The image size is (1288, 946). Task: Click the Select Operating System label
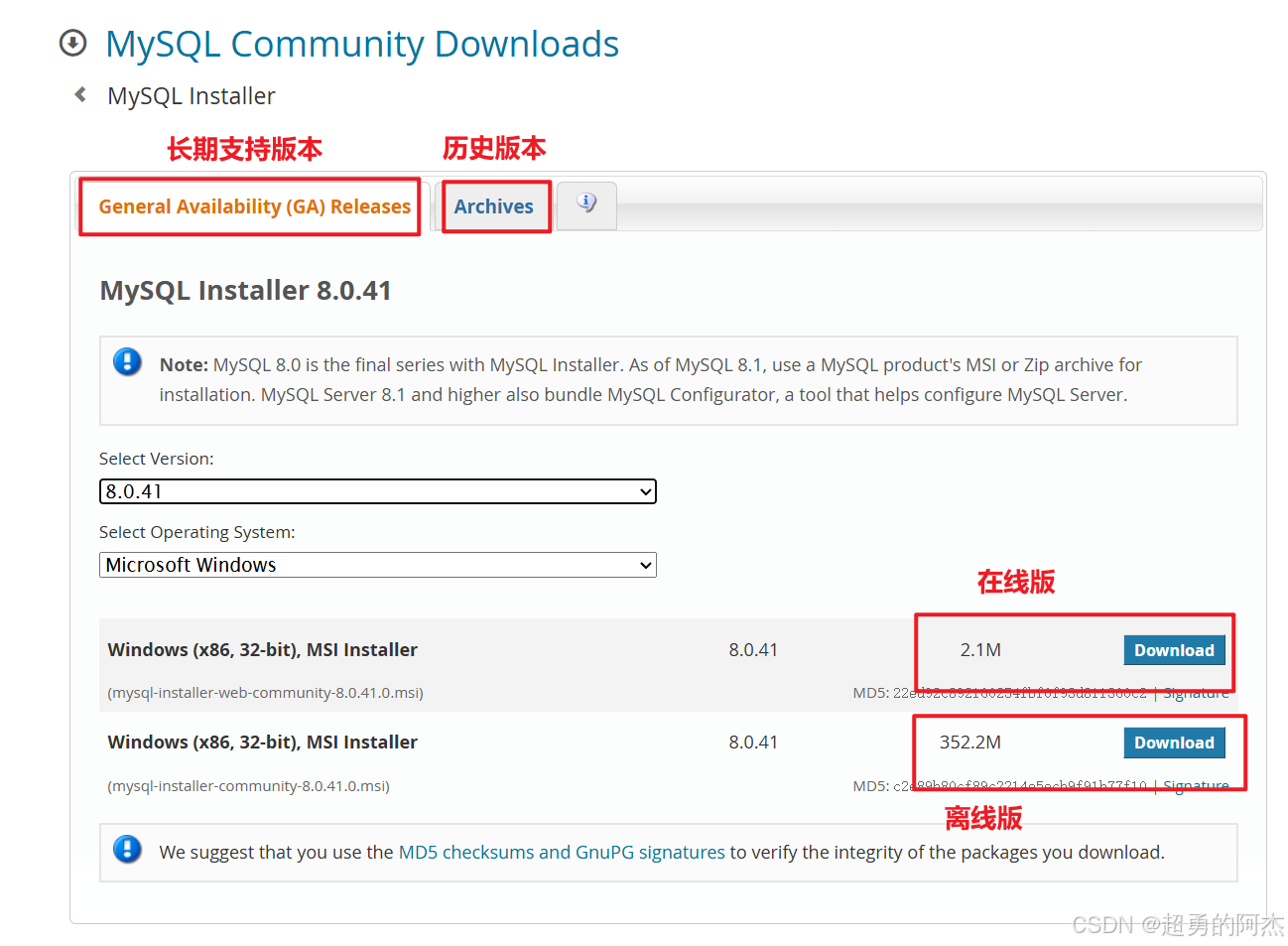pos(197,532)
